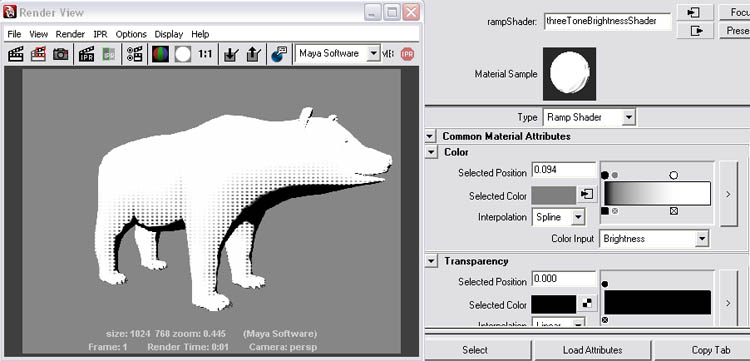Open the Render menu

coord(70,34)
